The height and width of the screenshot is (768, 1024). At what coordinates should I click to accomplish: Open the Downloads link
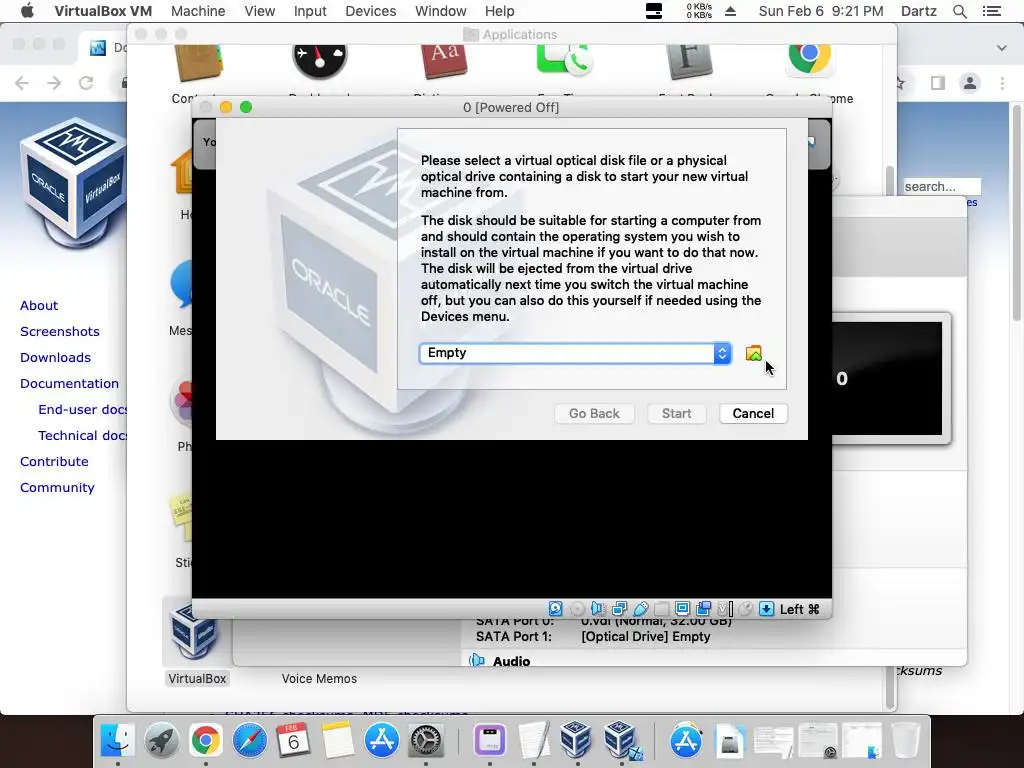click(55, 358)
